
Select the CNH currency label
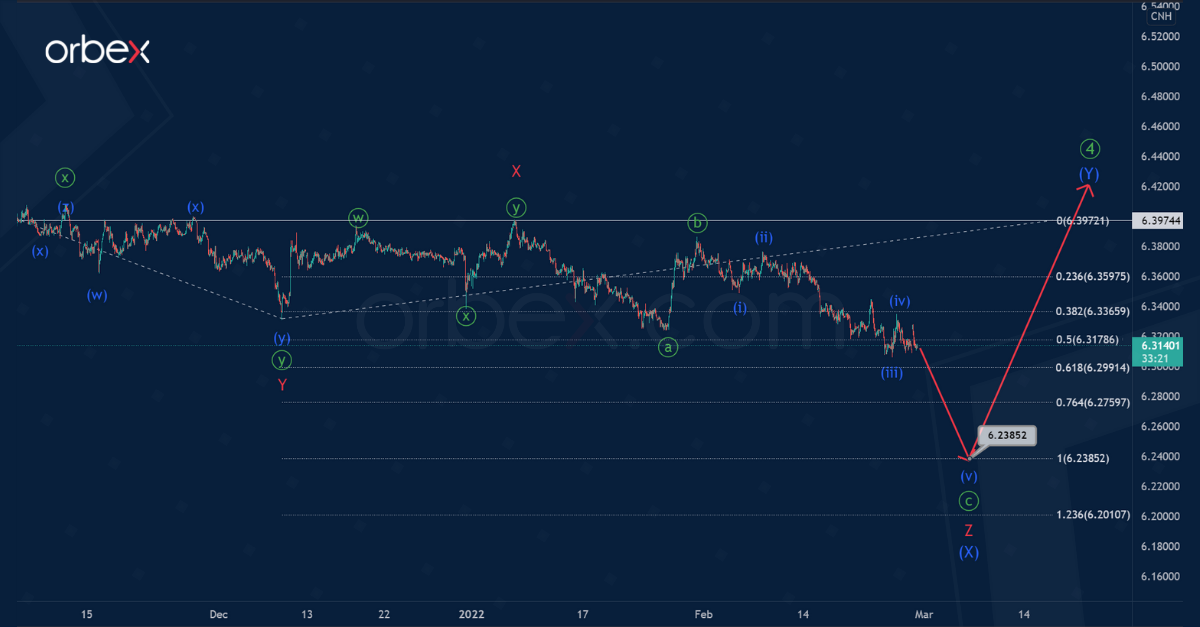coord(1161,16)
